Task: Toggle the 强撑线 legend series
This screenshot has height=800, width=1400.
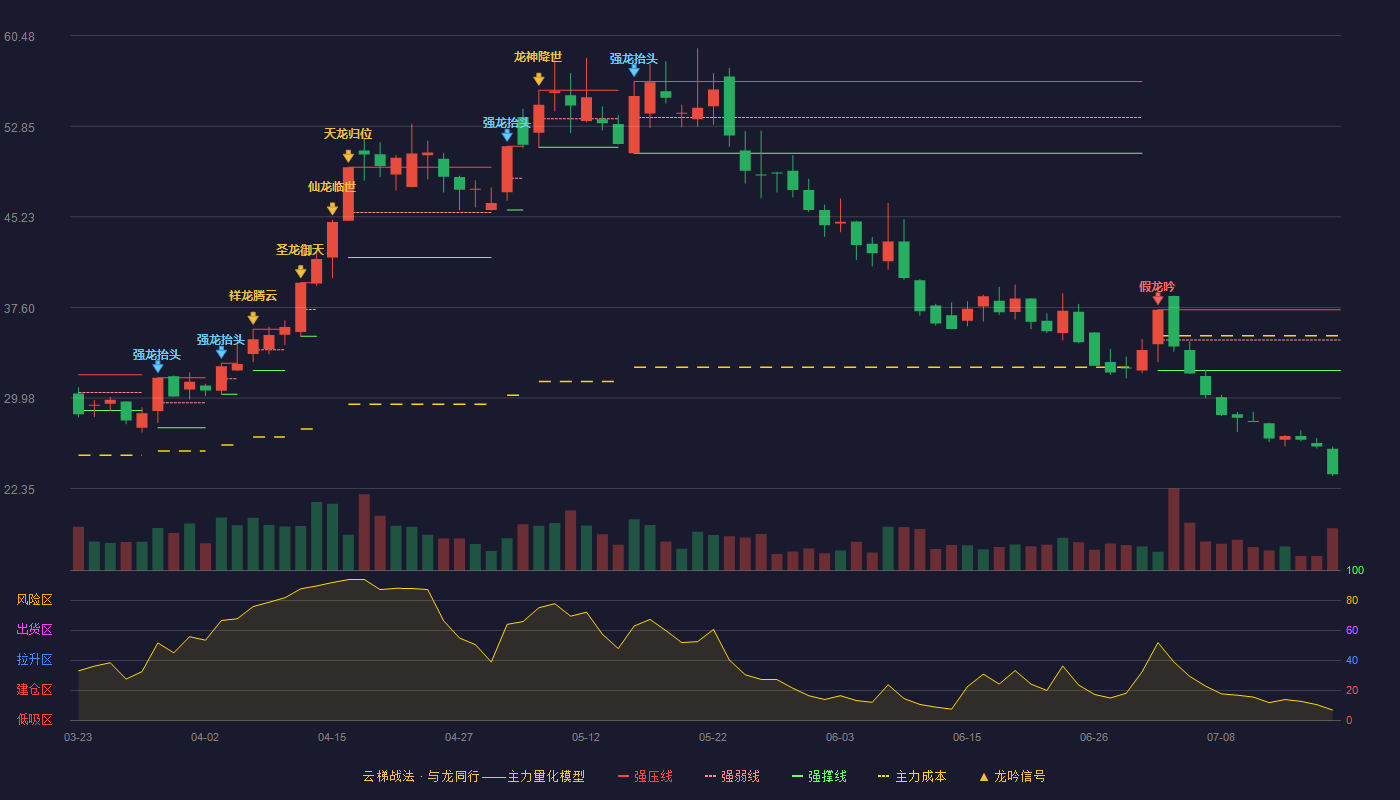Action: [x=819, y=776]
